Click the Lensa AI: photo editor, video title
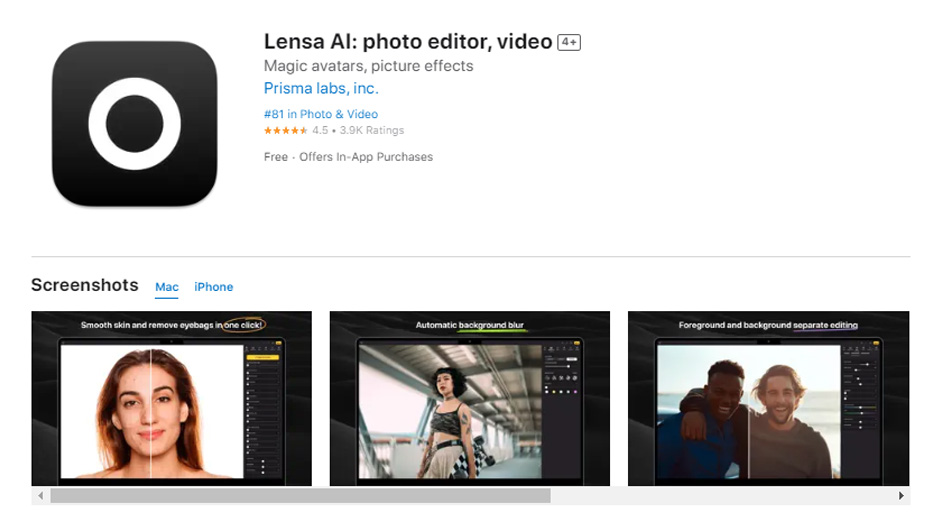Image resolution: width=932 pixels, height=522 pixels. pyautogui.click(x=408, y=42)
